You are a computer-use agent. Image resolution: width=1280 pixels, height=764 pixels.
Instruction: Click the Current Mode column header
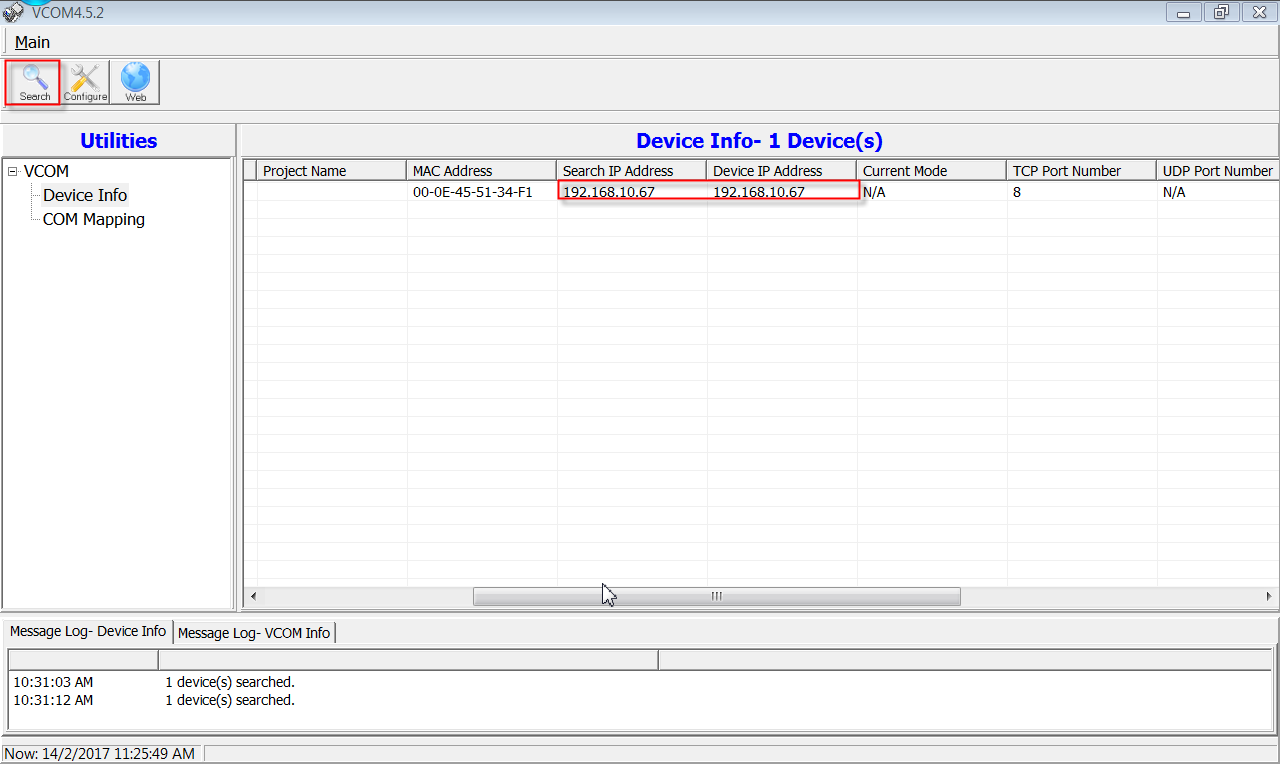tap(930, 171)
